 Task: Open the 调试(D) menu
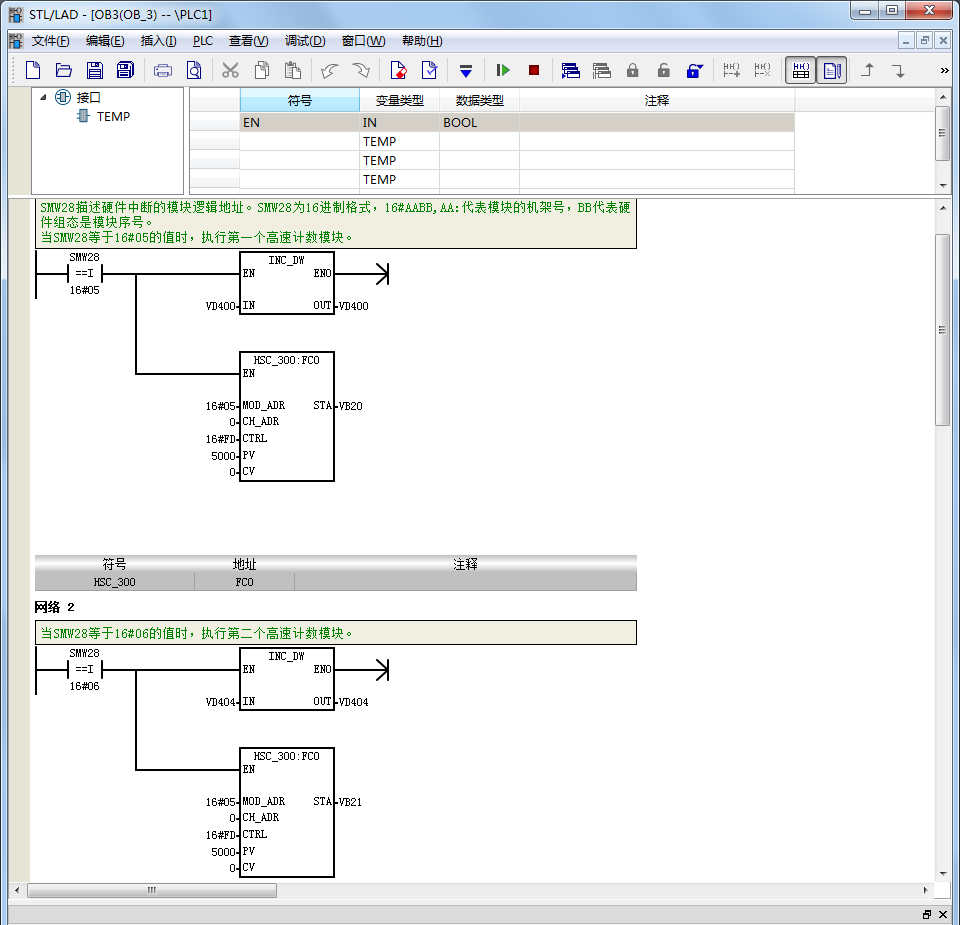(304, 41)
